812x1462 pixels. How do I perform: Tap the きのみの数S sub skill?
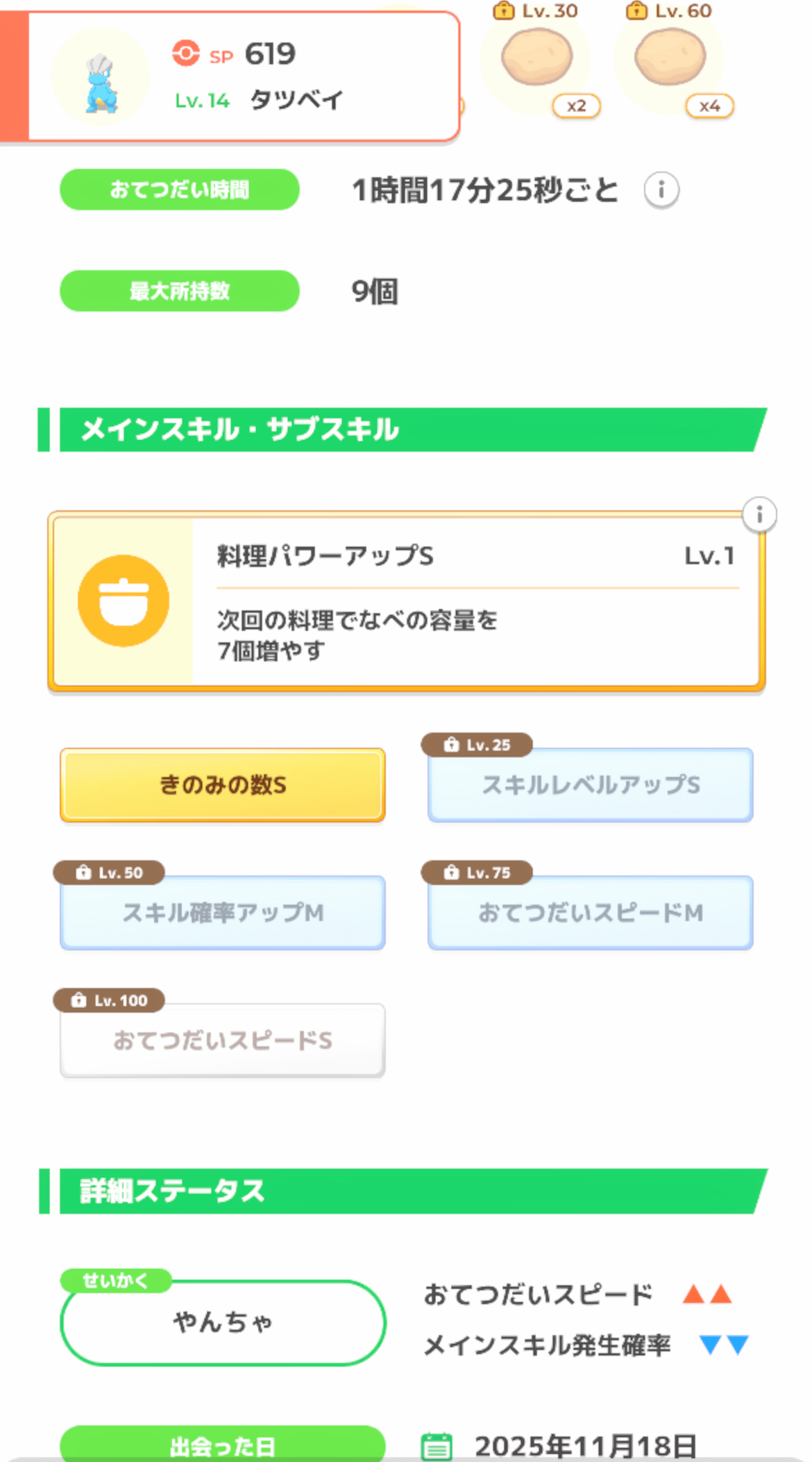[222, 785]
